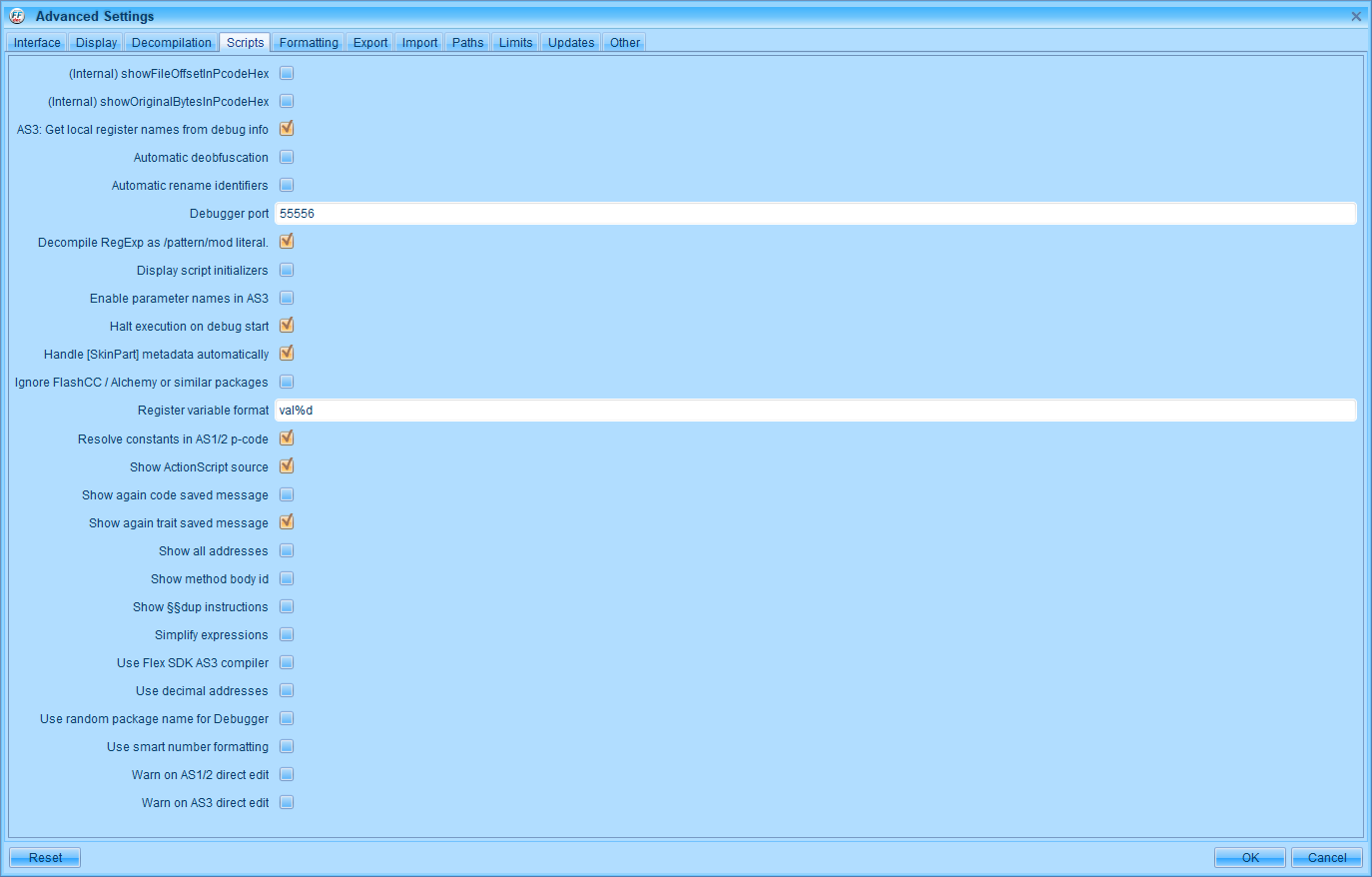Enable Use Flex SDK AS3 compiler
The height and width of the screenshot is (877, 1372).
pos(287,661)
